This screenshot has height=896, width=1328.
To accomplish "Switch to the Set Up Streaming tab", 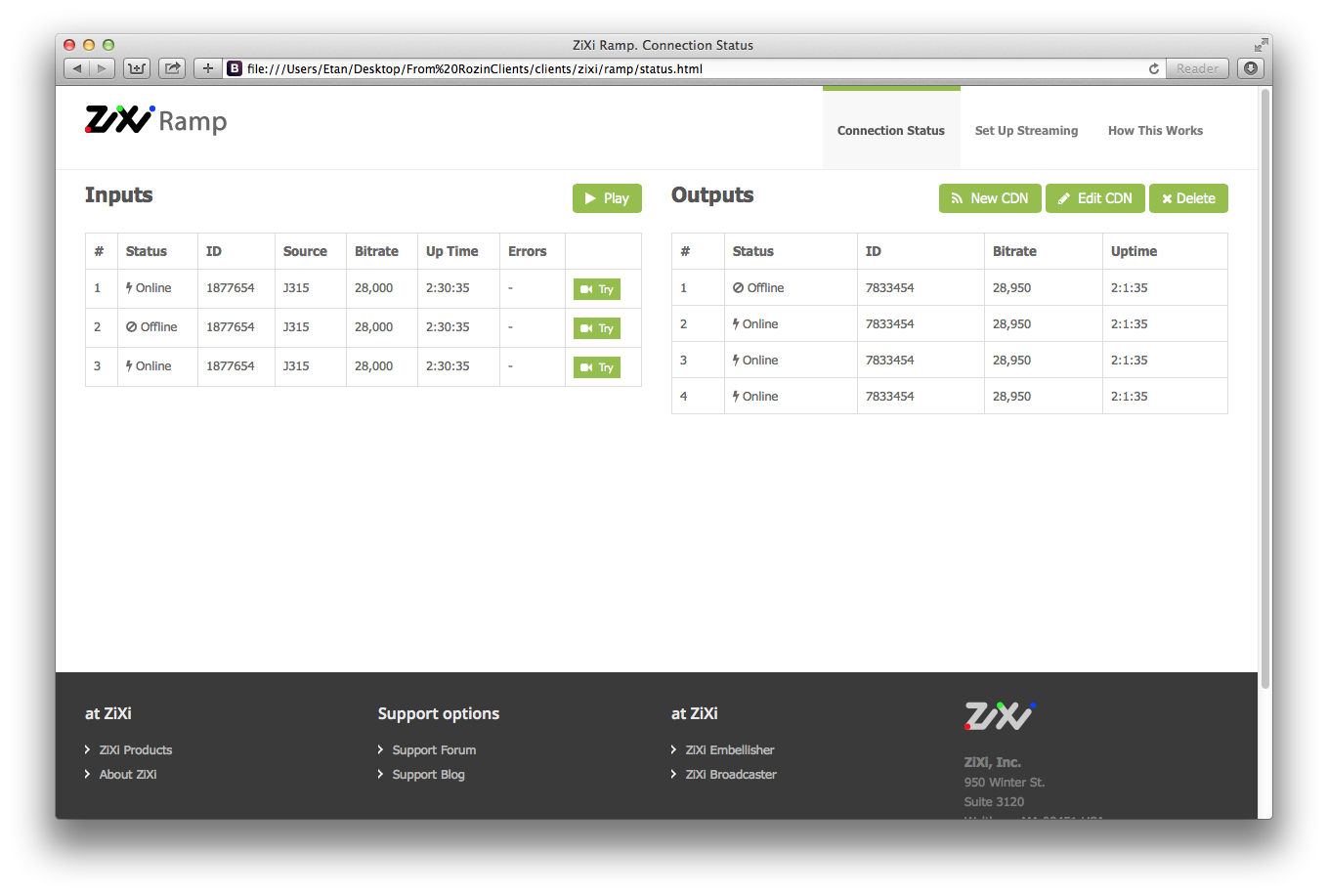I will tap(1026, 130).
